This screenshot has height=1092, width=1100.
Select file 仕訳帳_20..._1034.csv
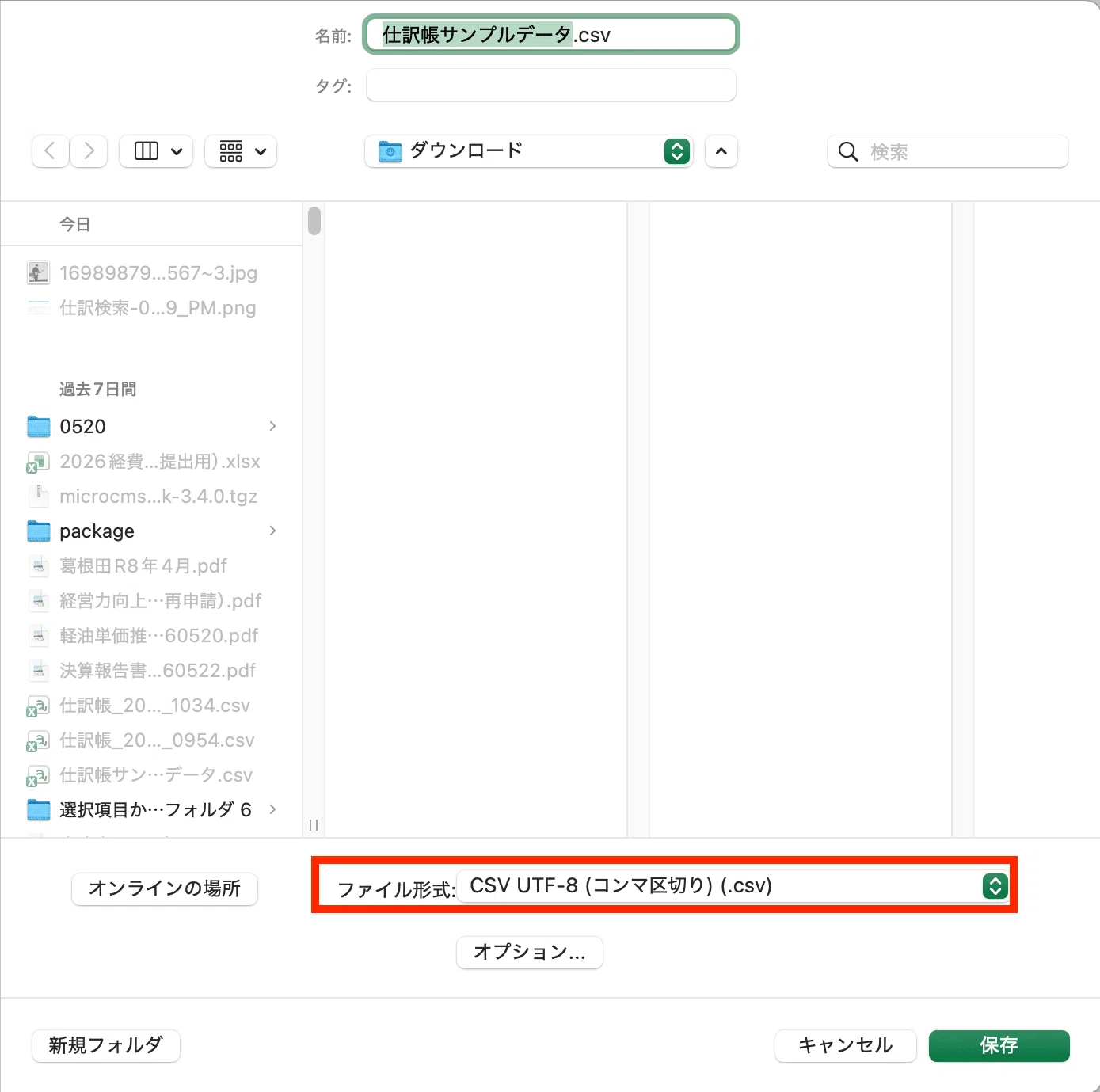151,706
